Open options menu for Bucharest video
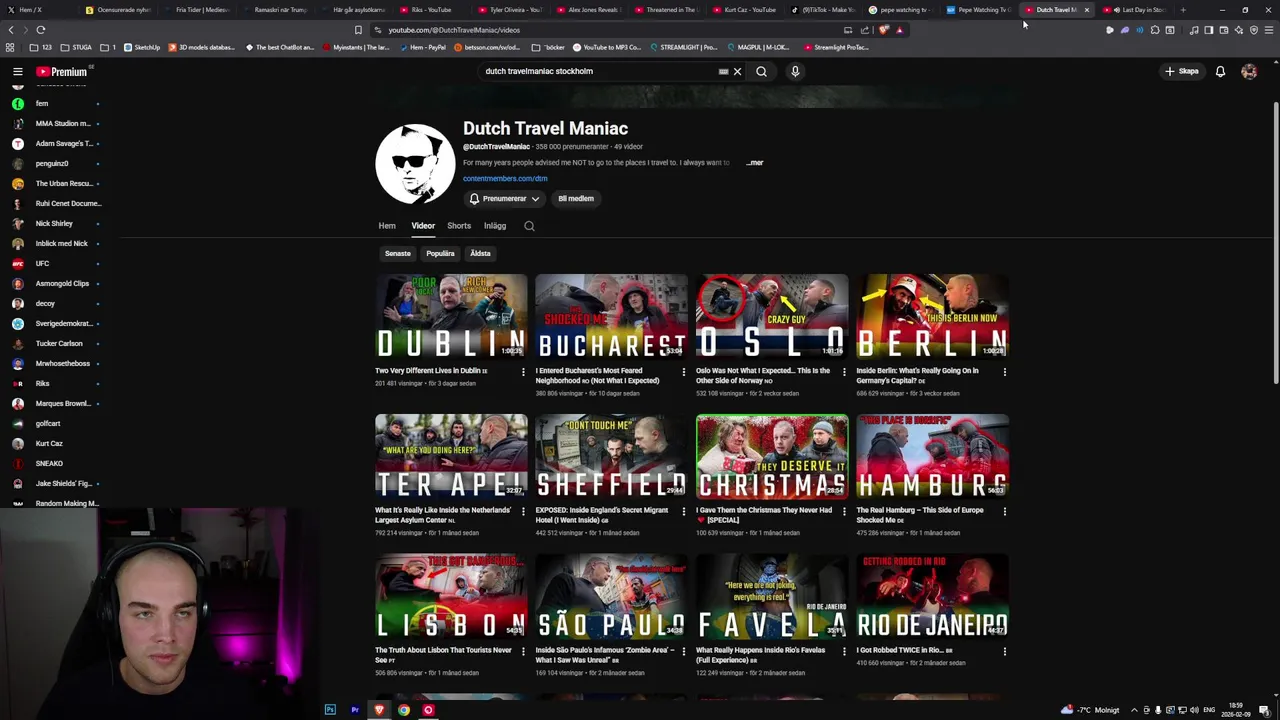Viewport: 1280px width, 720px height. 684,372
